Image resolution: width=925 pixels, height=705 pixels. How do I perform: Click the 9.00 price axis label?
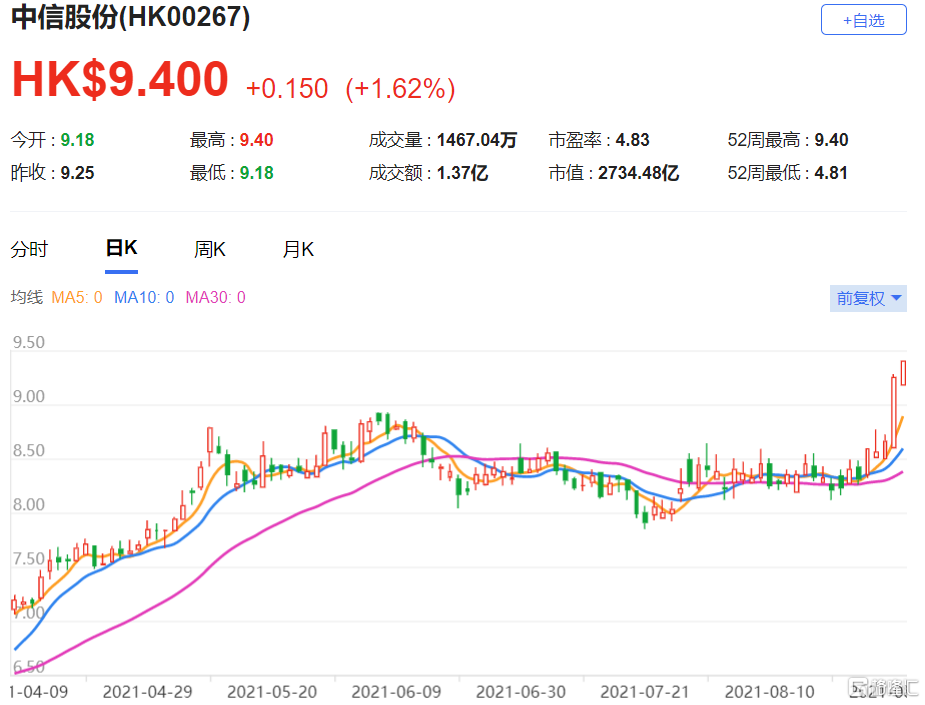click(x=29, y=396)
